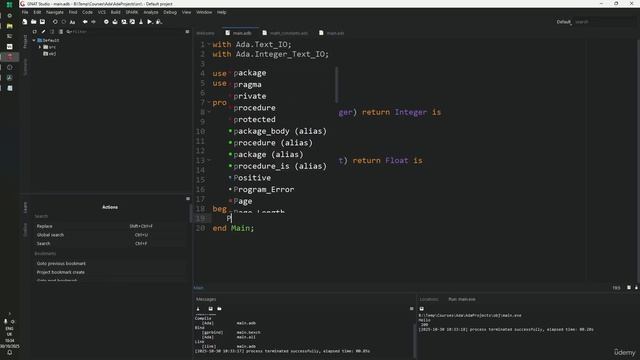Click the flask test icon in toolbar
This screenshot has width=640, height=360.
point(141,22)
